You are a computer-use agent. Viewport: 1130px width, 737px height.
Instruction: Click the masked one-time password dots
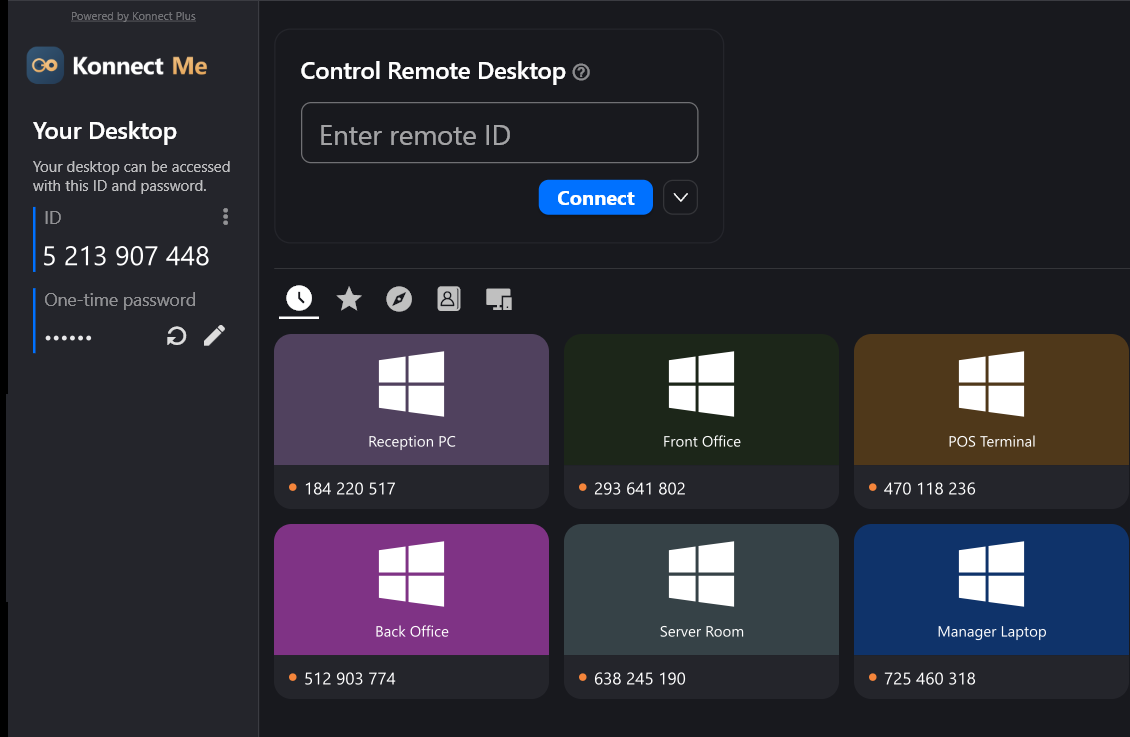[x=68, y=337]
